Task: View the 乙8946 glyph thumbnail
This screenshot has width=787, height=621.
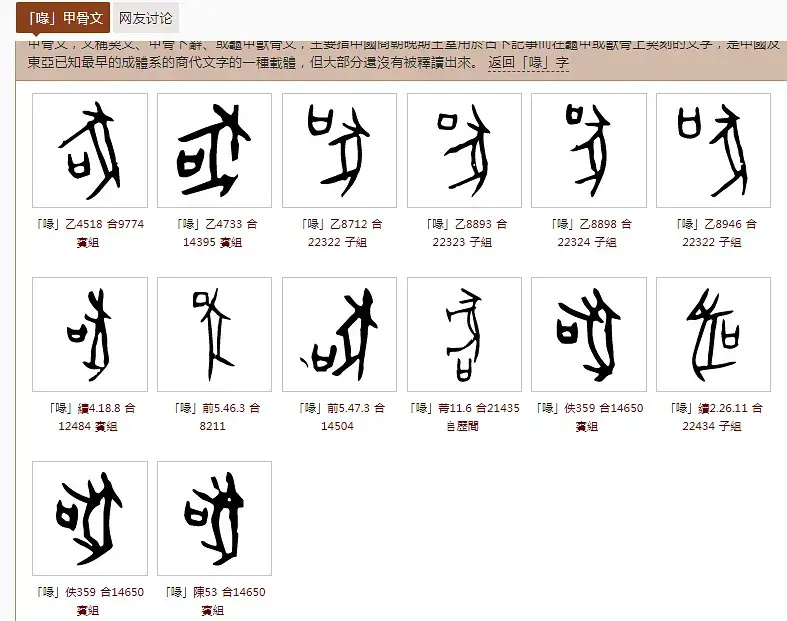Action: coord(713,150)
